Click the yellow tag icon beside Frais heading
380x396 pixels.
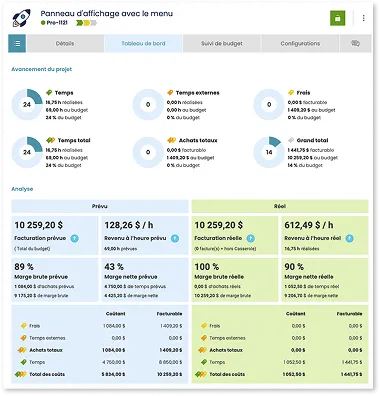click(291, 93)
